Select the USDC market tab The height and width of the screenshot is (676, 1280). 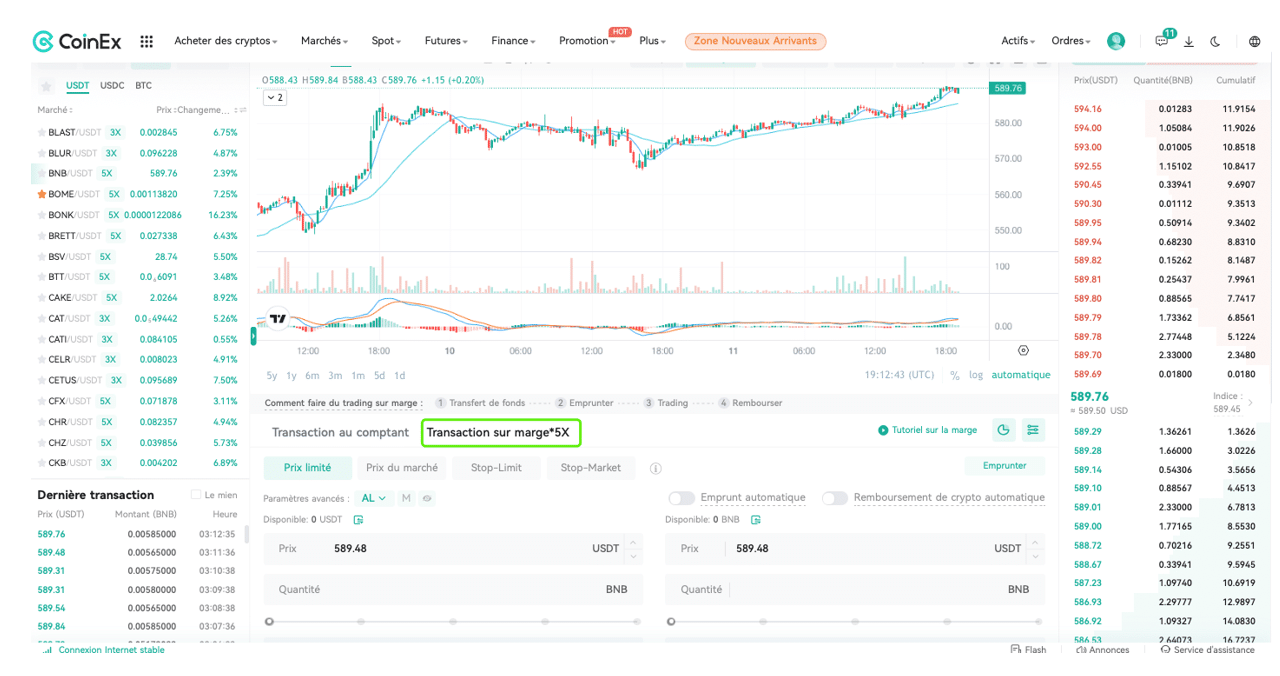click(112, 86)
